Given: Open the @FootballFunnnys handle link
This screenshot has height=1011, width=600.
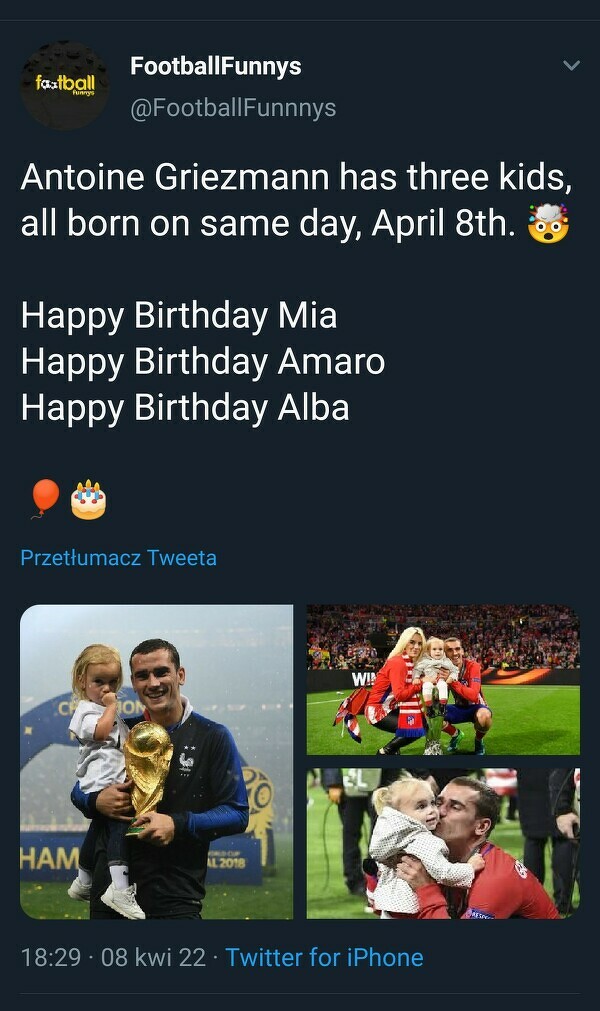Looking at the screenshot, I should 233,107.
